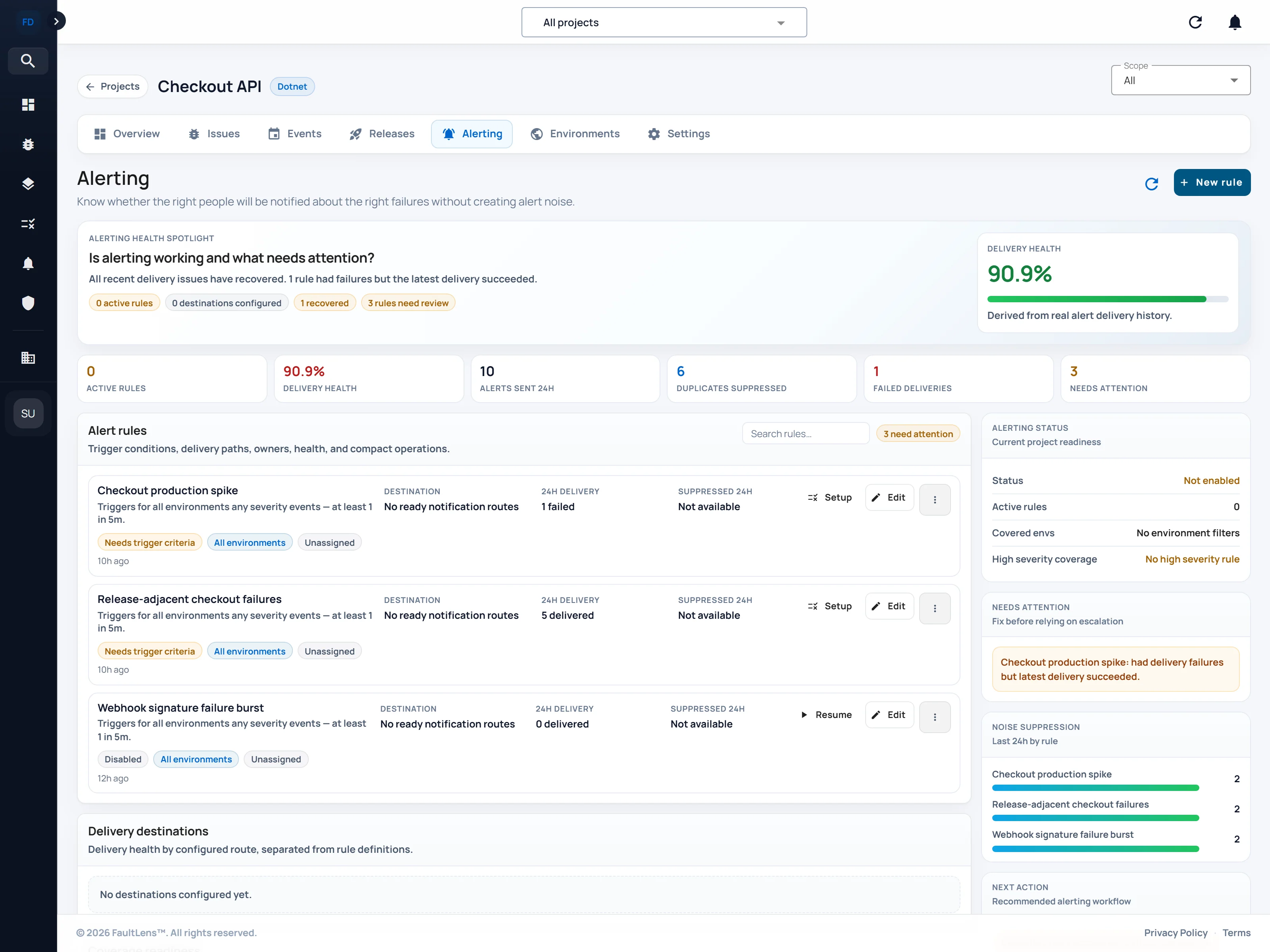Click the Not enabled status value
The width and height of the screenshot is (1270, 952).
click(x=1211, y=481)
